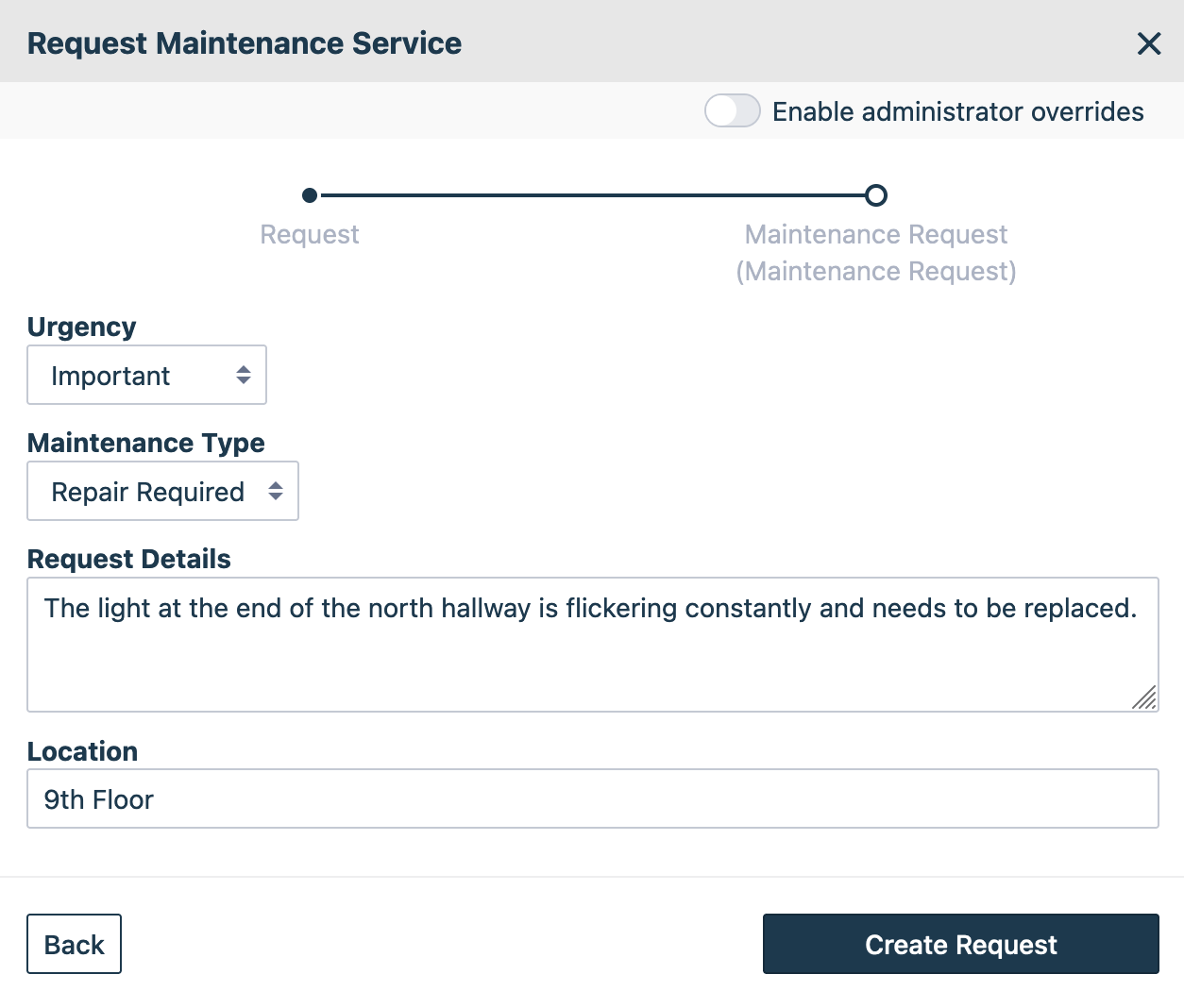
Task: Click into the Location field with 9th Floor
Action: [x=592, y=799]
